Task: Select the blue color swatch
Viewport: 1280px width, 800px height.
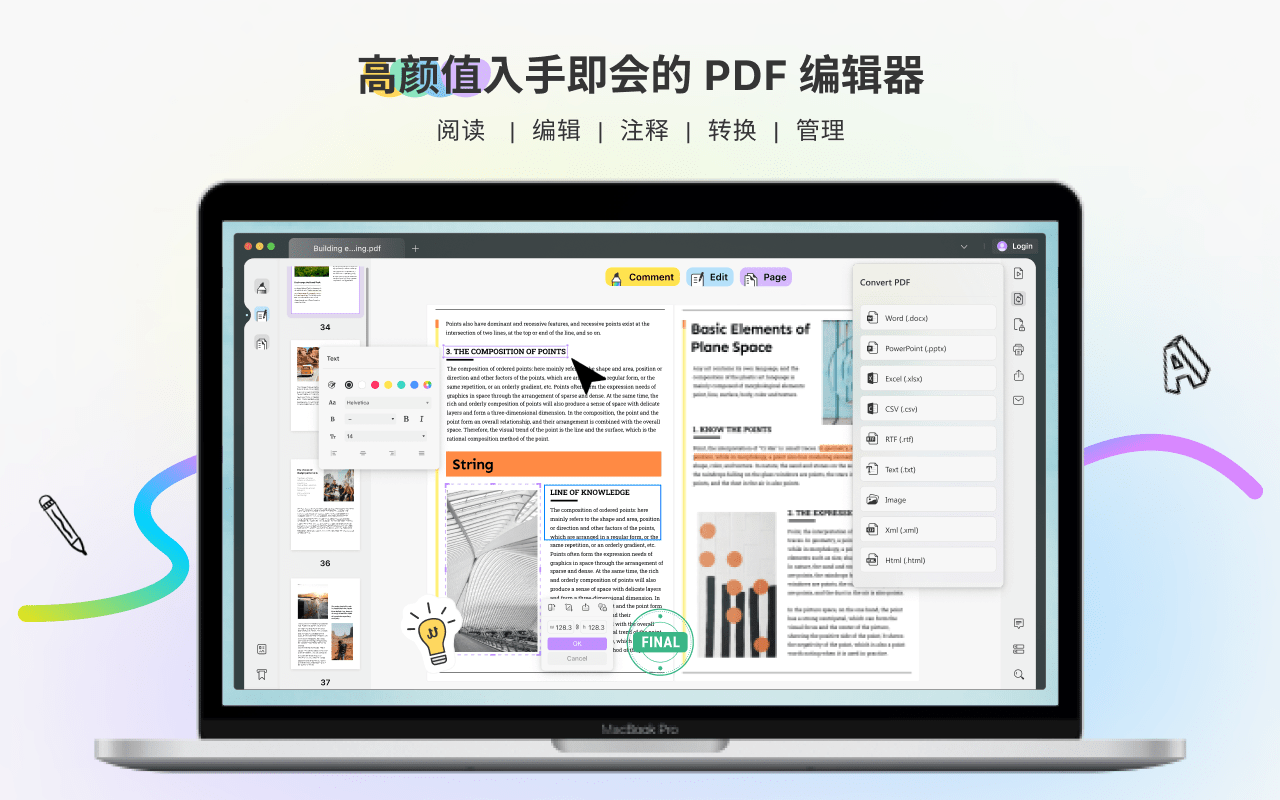Action: [414, 384]
